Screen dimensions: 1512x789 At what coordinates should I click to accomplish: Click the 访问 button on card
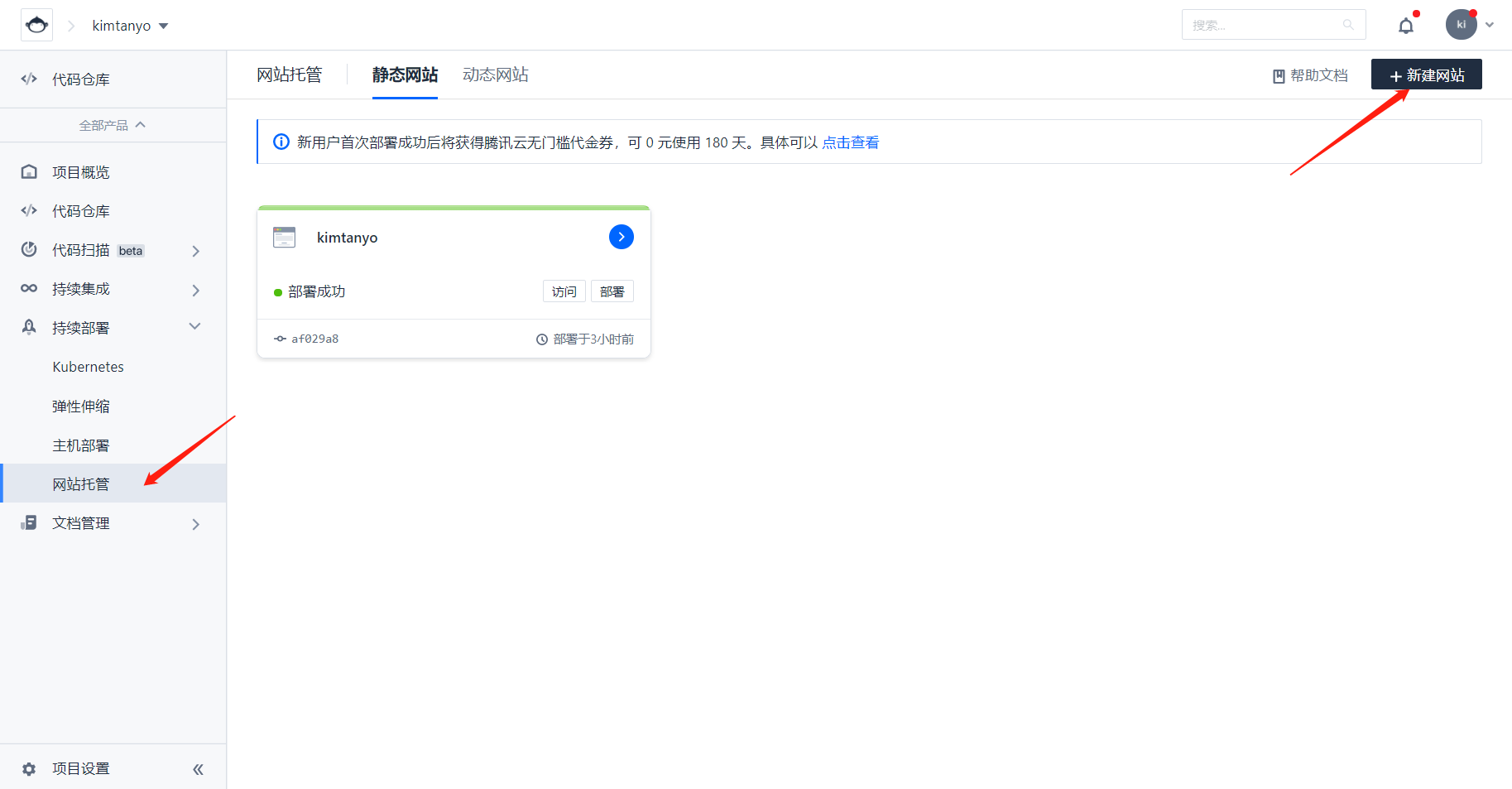pos(564,291)
